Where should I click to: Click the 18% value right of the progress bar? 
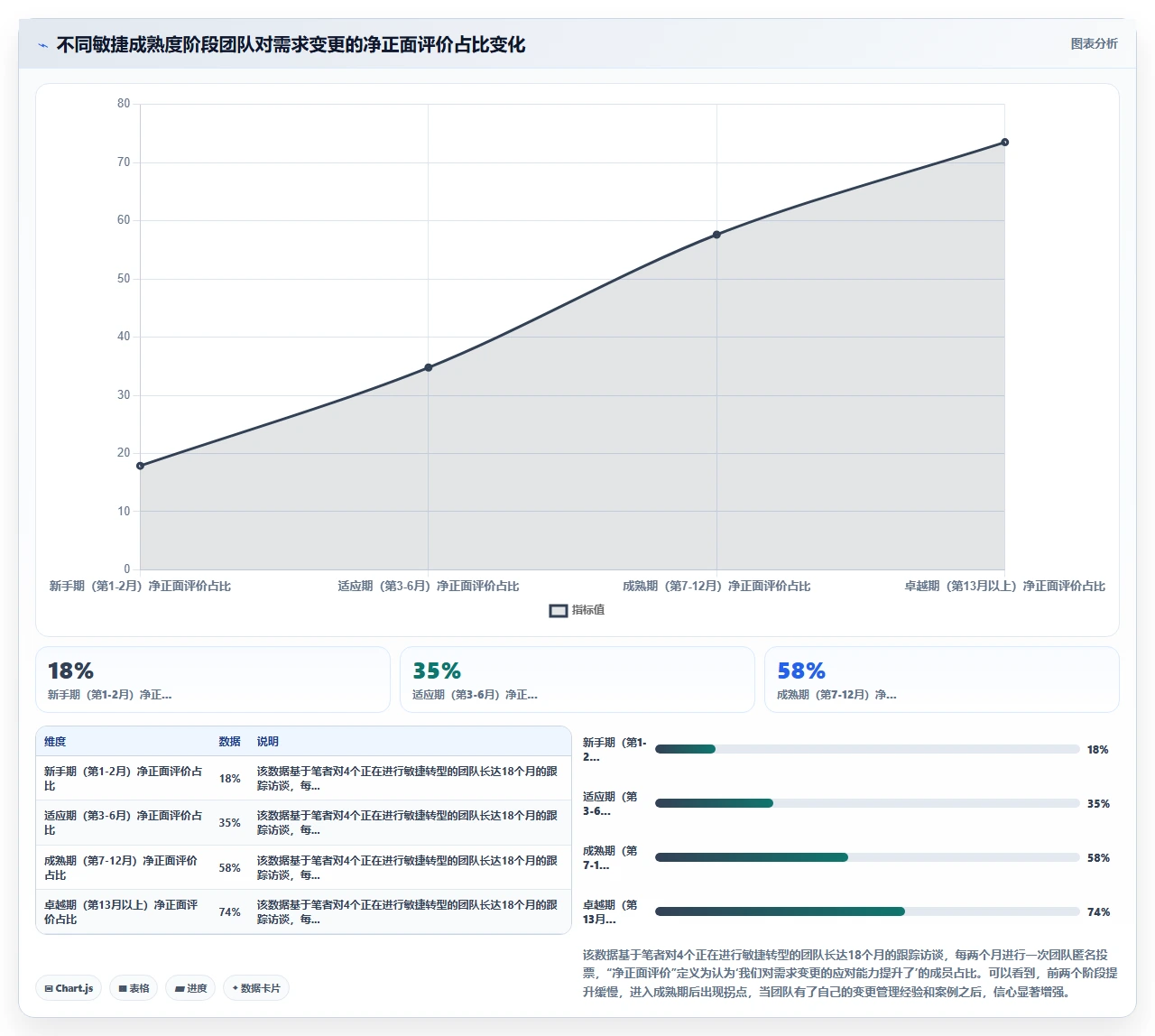[1098, 750]
